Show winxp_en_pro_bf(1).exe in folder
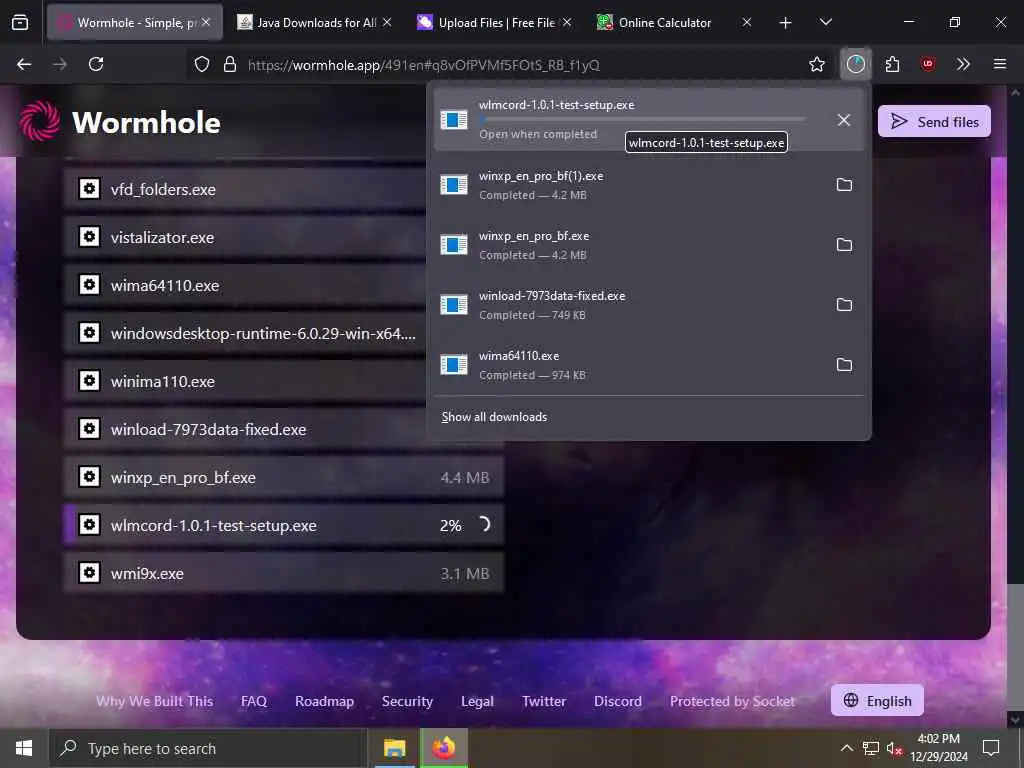The image size is (1024, 768). click(844, 185)
